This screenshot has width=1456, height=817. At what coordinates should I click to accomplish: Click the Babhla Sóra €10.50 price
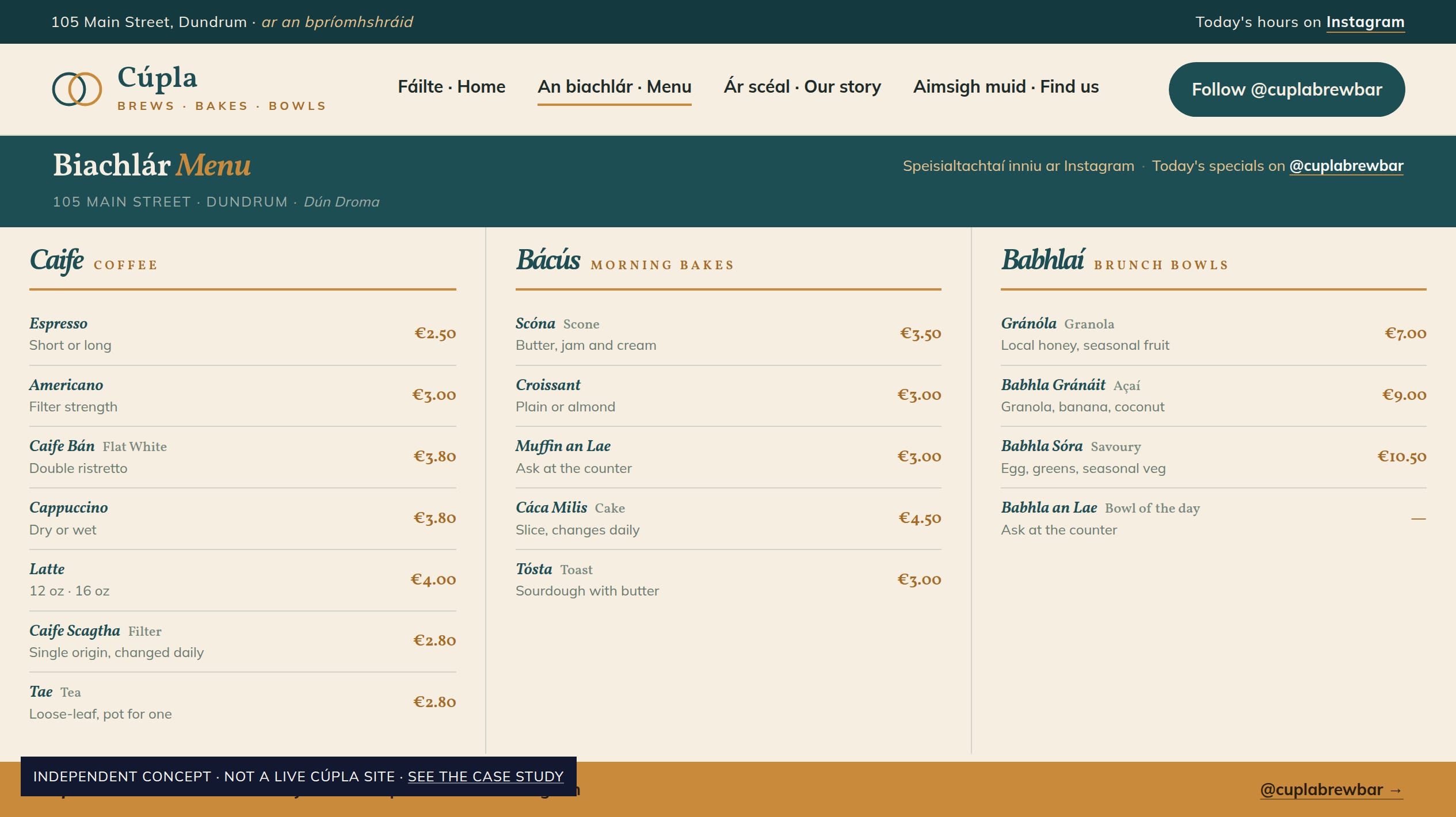[x=1402, y=456]
